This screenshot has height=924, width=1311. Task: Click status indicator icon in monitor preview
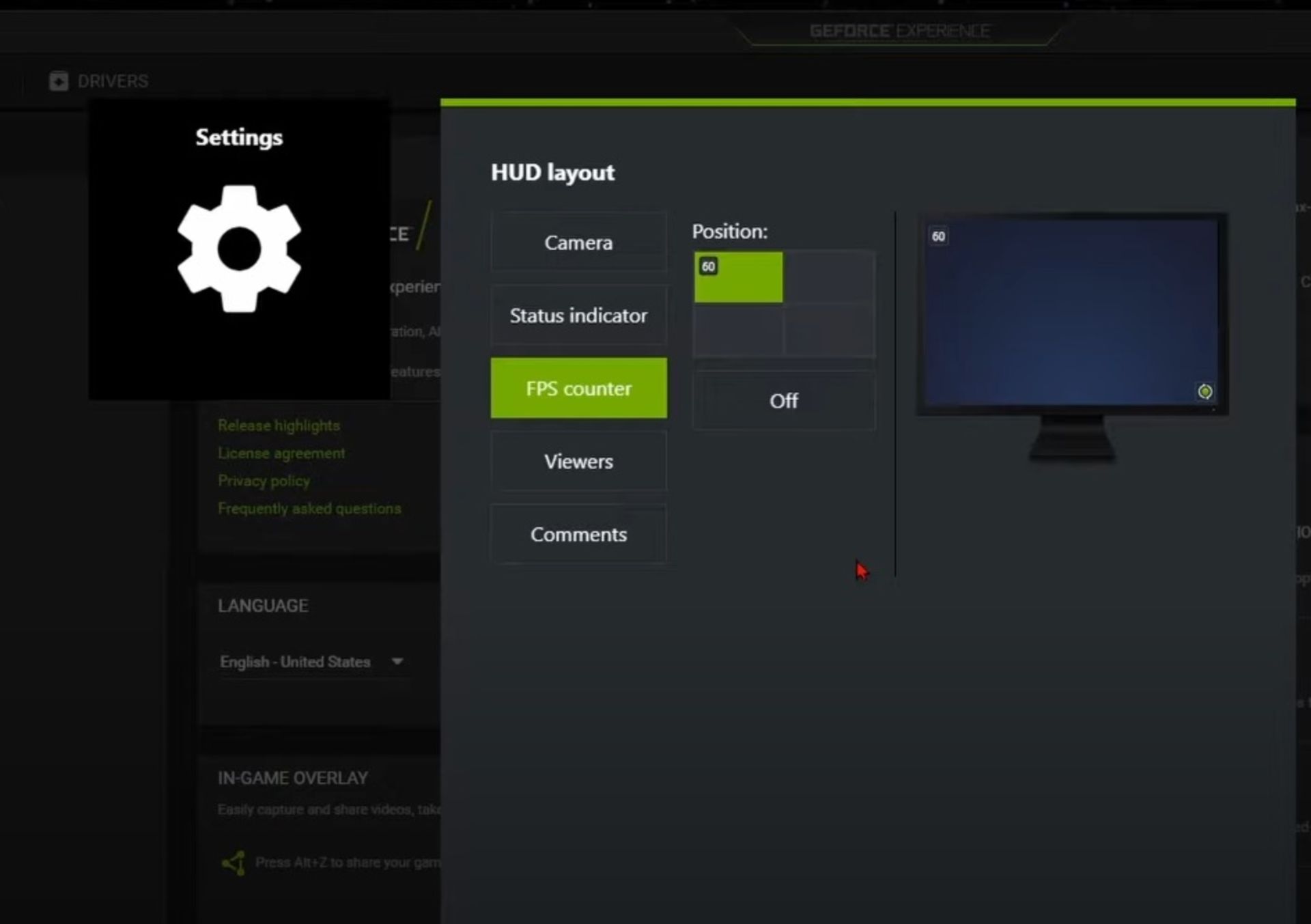[1205, 391]
